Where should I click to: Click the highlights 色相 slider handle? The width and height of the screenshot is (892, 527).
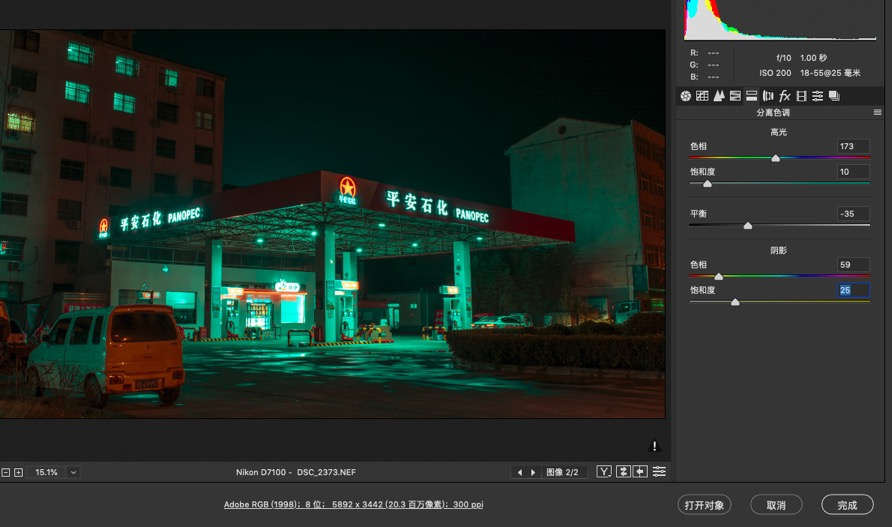click(x=775, y=158)
